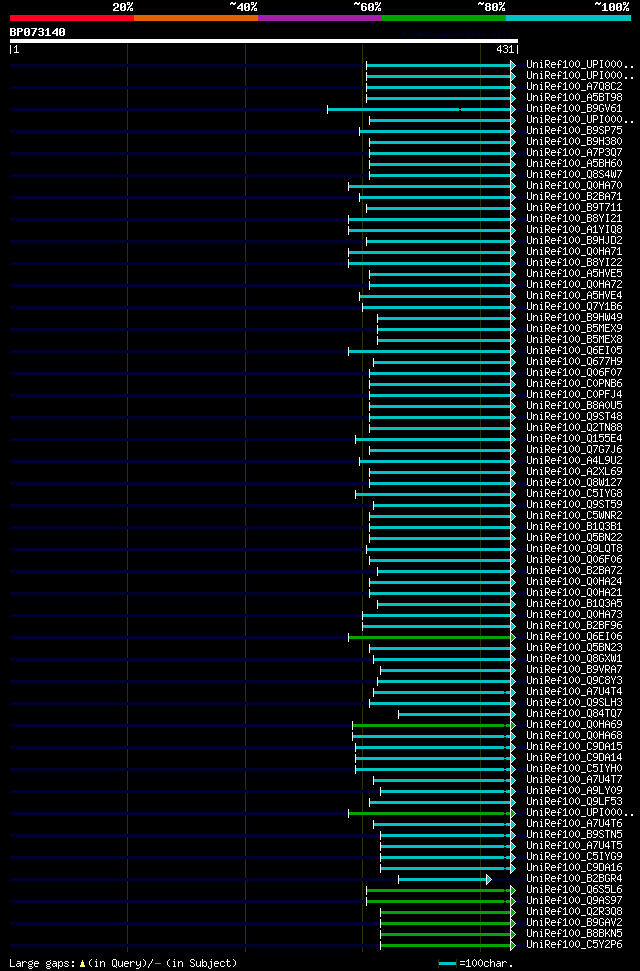Select the UniRef100_Q84TQ7 label
Screen dimensions: 640x971
(574, 714)
